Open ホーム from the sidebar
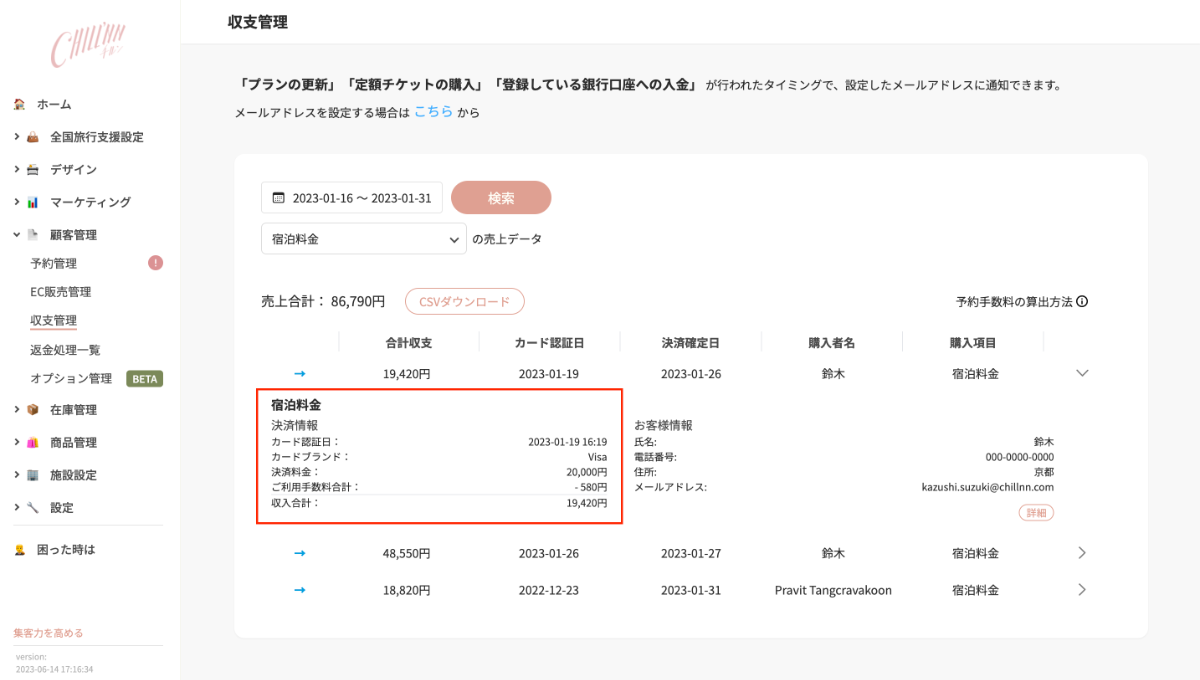This screenshot has height=680, width=1200. 54,104
